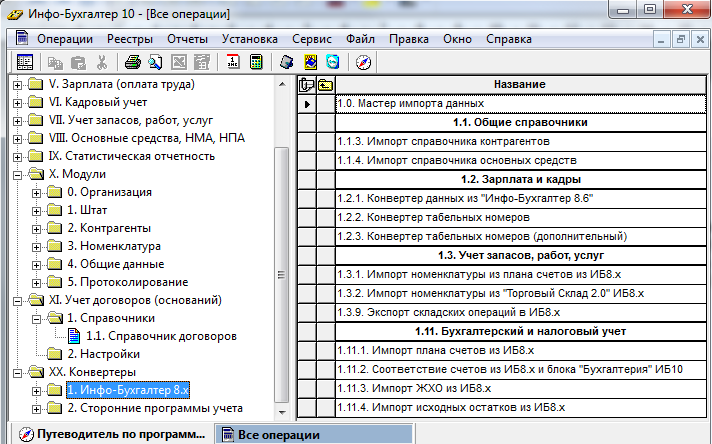Select 1.2.1. Конвертер данных из Инфо-Бухгалтер 8.6

point(520,199)
